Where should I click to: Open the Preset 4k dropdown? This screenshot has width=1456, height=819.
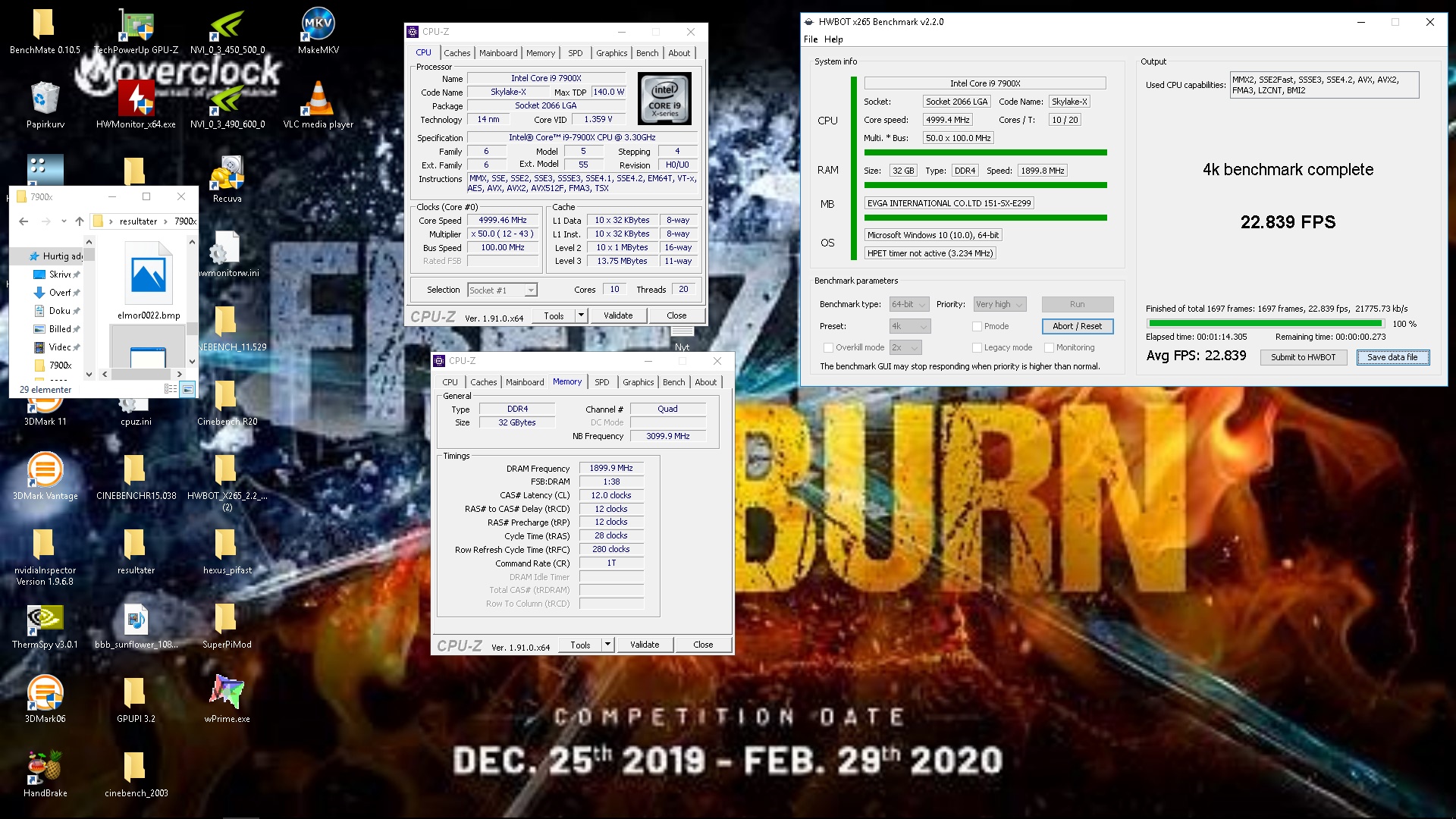(909, 326)
